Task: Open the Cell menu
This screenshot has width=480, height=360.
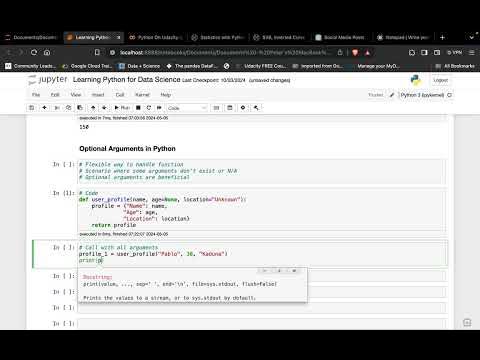Action: 120,95
